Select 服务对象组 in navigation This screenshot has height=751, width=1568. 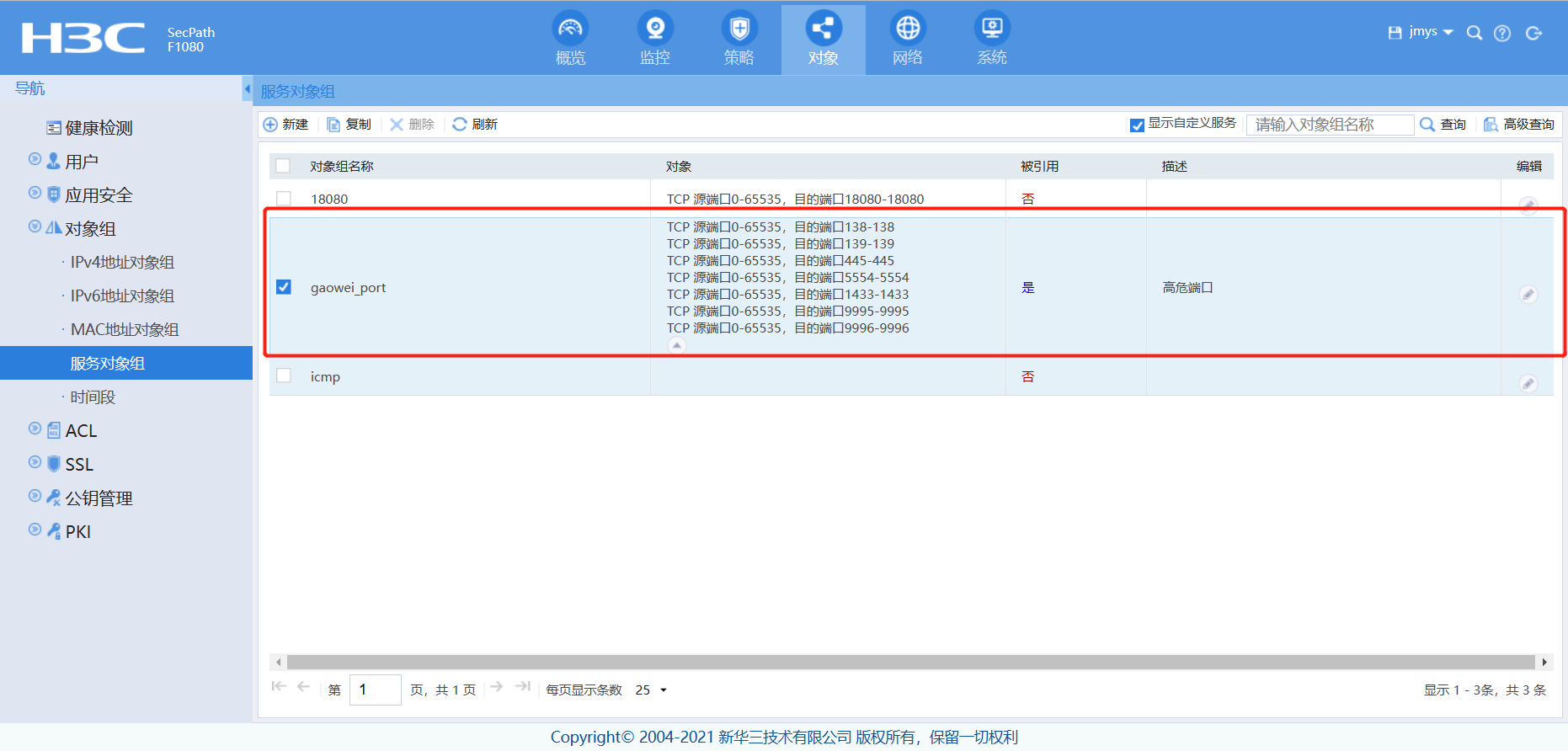coord(126,363)
